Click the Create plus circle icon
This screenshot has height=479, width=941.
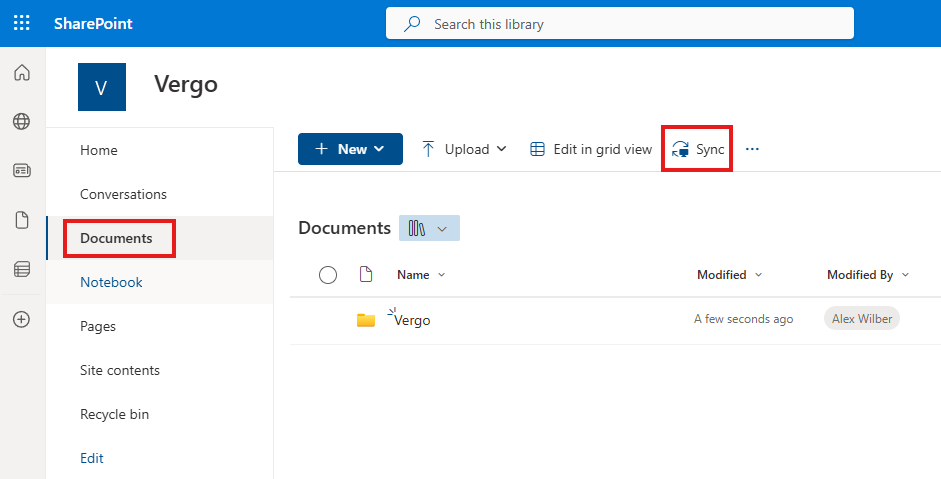coord(22,319)
